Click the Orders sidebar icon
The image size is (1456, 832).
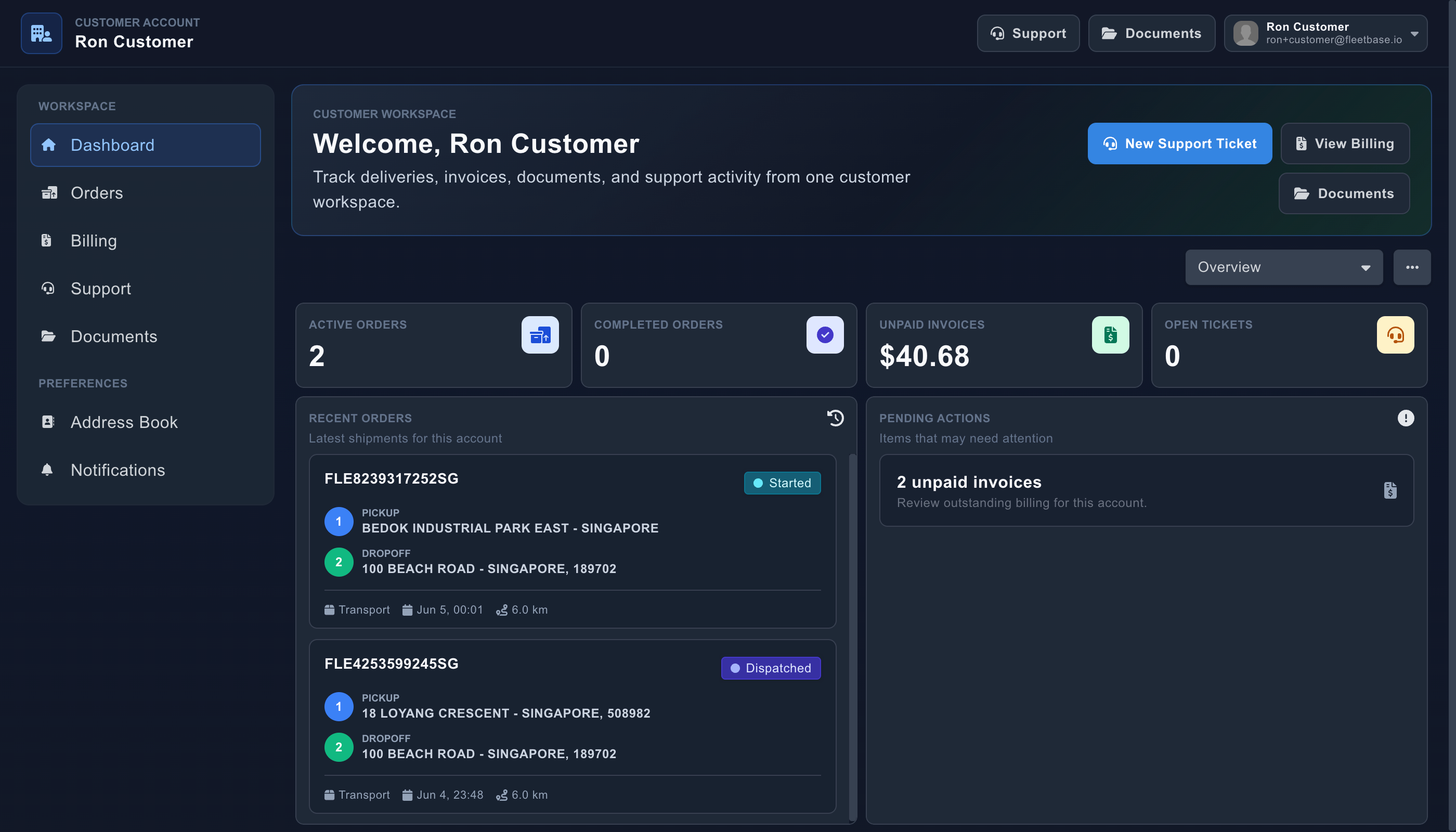click(49, 193)
